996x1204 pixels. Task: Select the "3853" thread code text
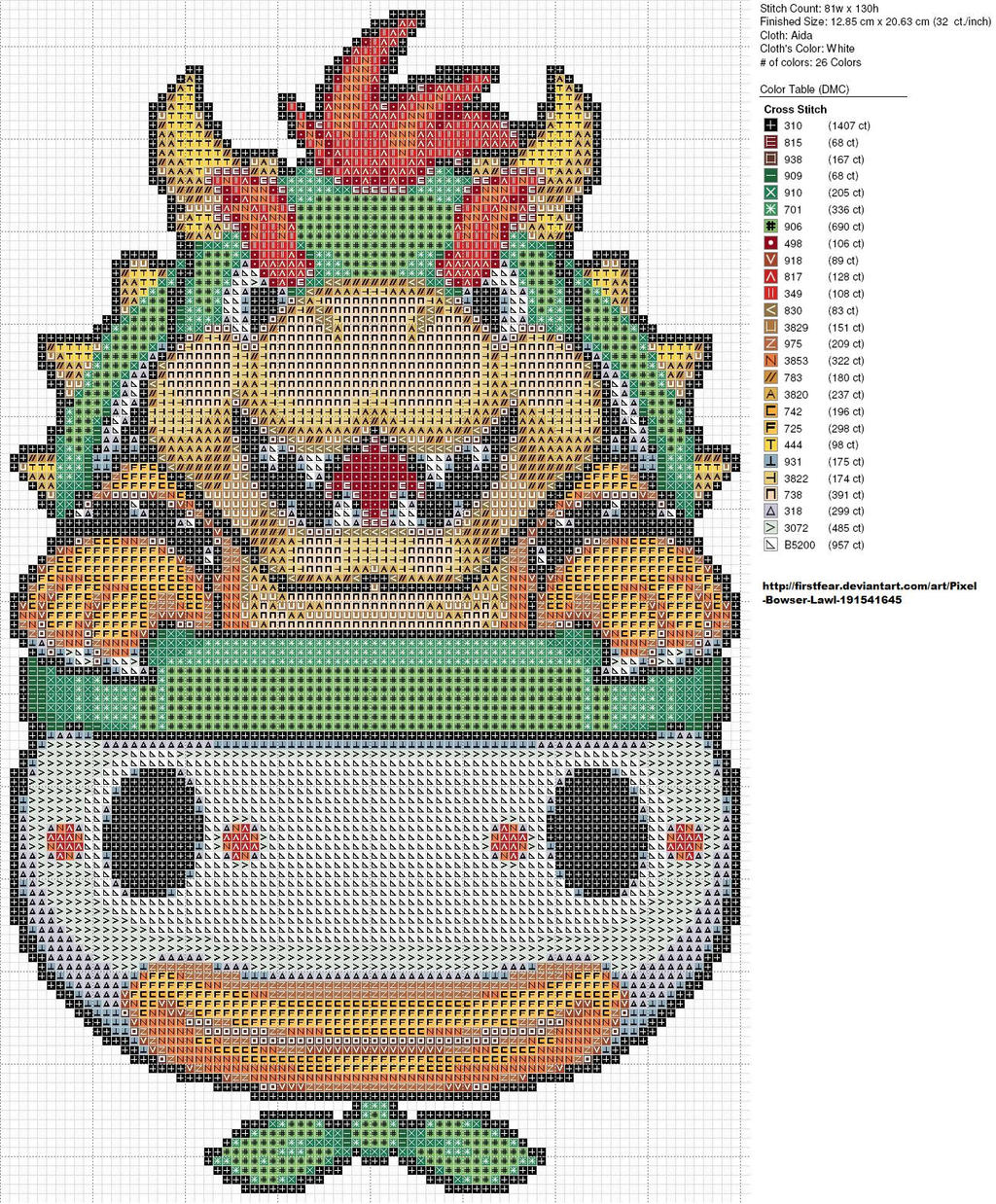tap(796, 361)
